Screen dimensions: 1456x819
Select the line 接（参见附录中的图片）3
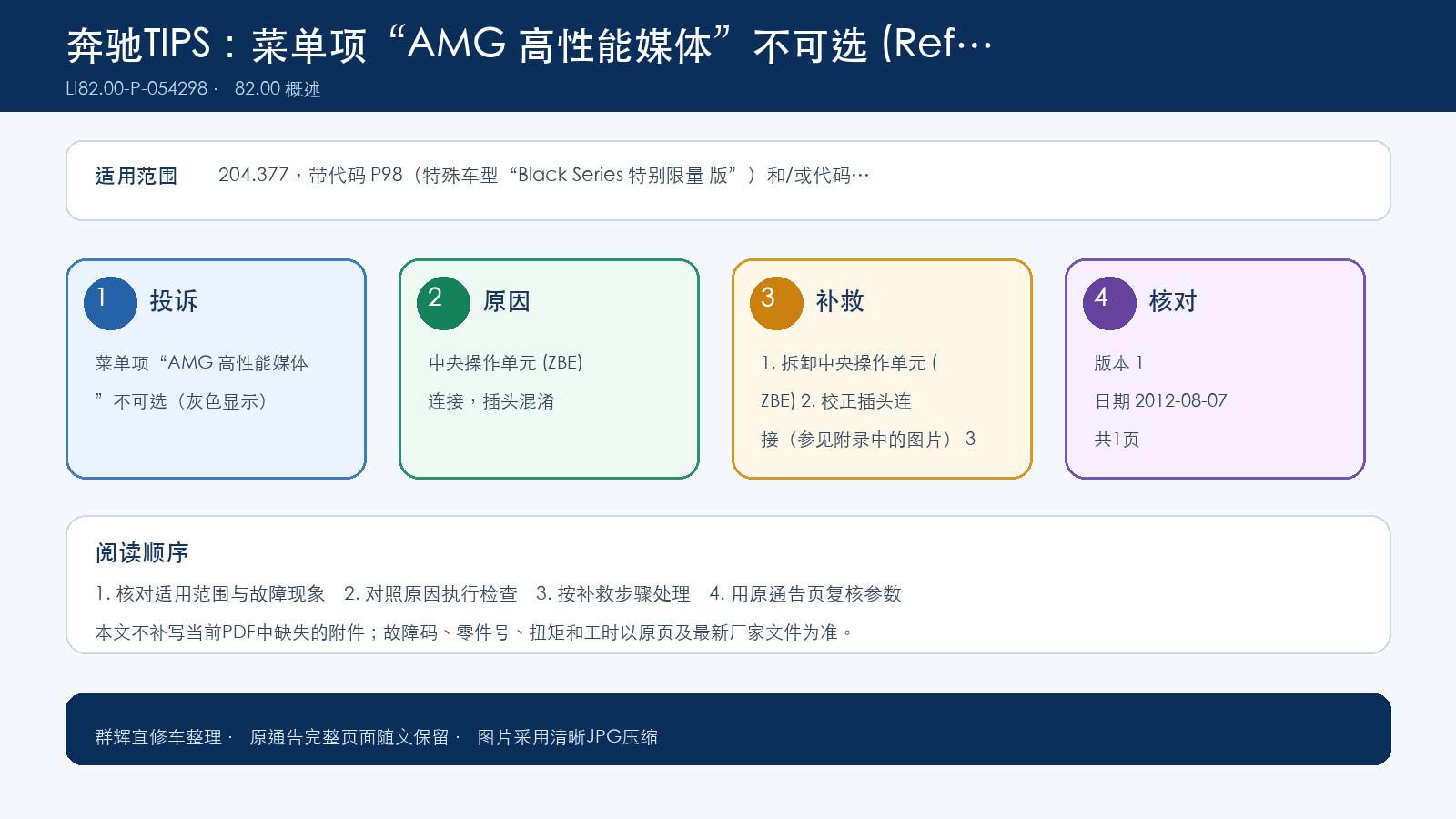(x=868, y=440)
